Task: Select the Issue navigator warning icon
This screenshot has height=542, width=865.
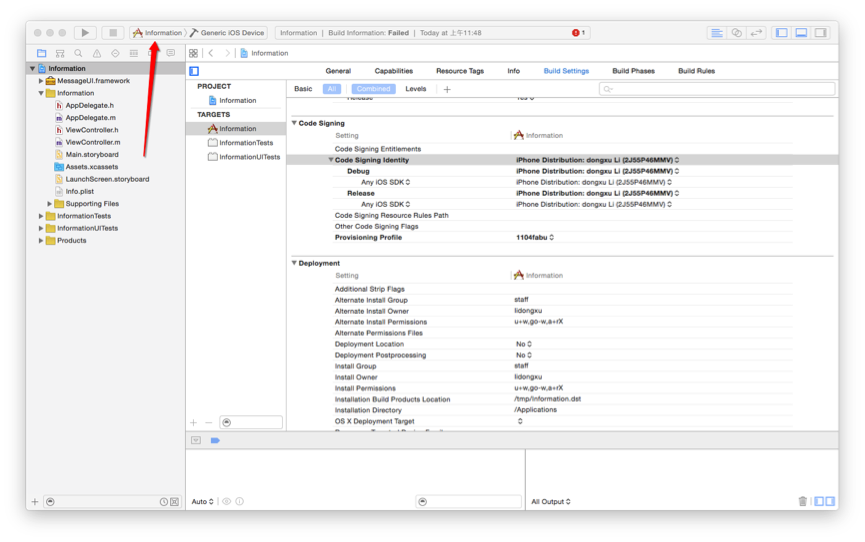Action: [x=97, y=53]
